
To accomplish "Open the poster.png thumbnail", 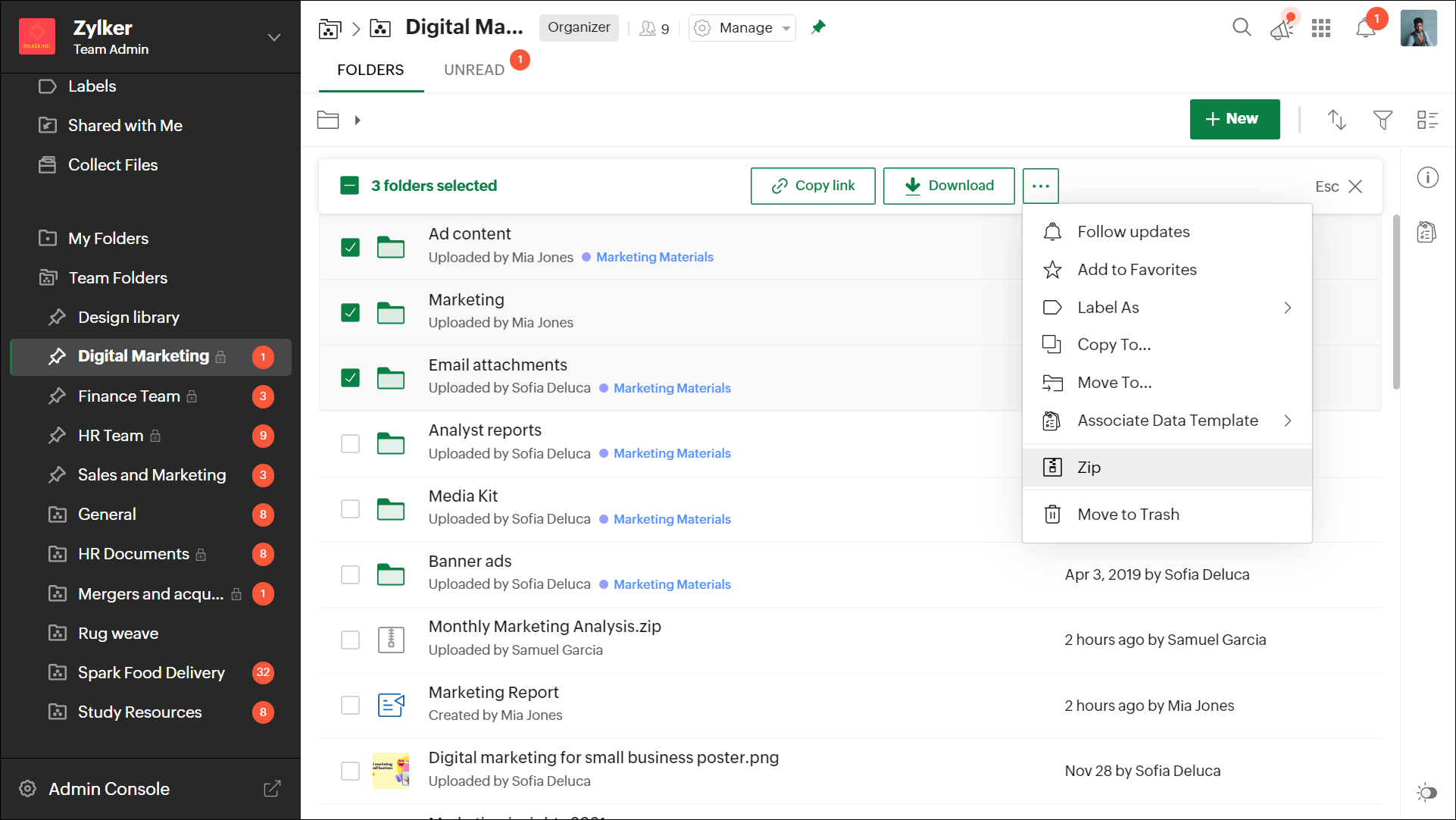I will click(x=391, y=771).
